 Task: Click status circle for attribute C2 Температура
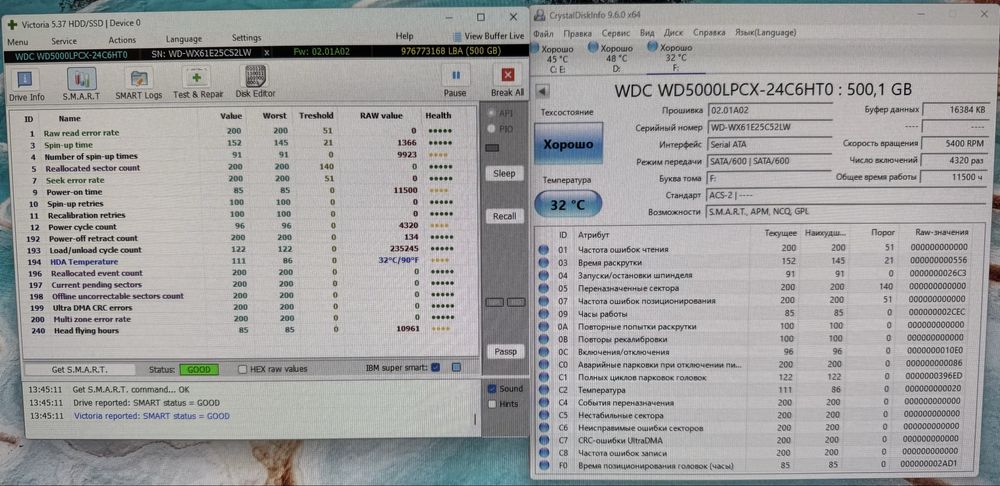tap(543, 390)
